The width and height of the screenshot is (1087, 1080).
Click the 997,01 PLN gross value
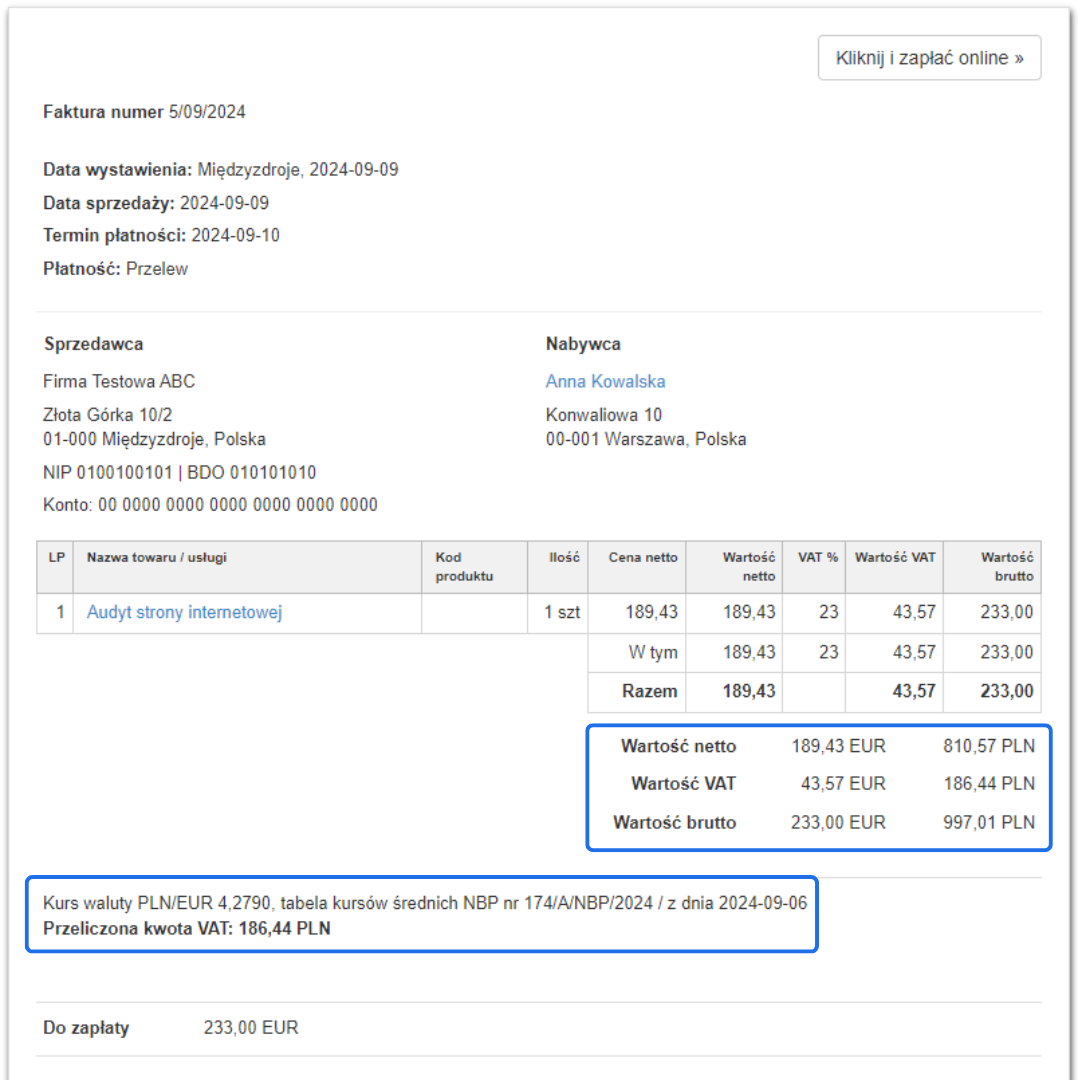989,823
